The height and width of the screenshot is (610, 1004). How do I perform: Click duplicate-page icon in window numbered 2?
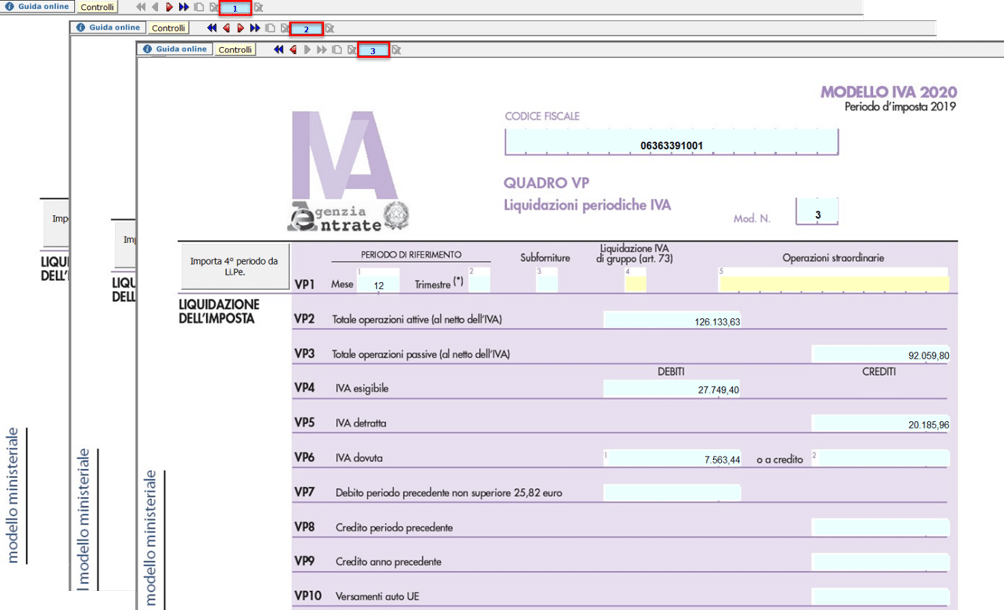(270, 28)
